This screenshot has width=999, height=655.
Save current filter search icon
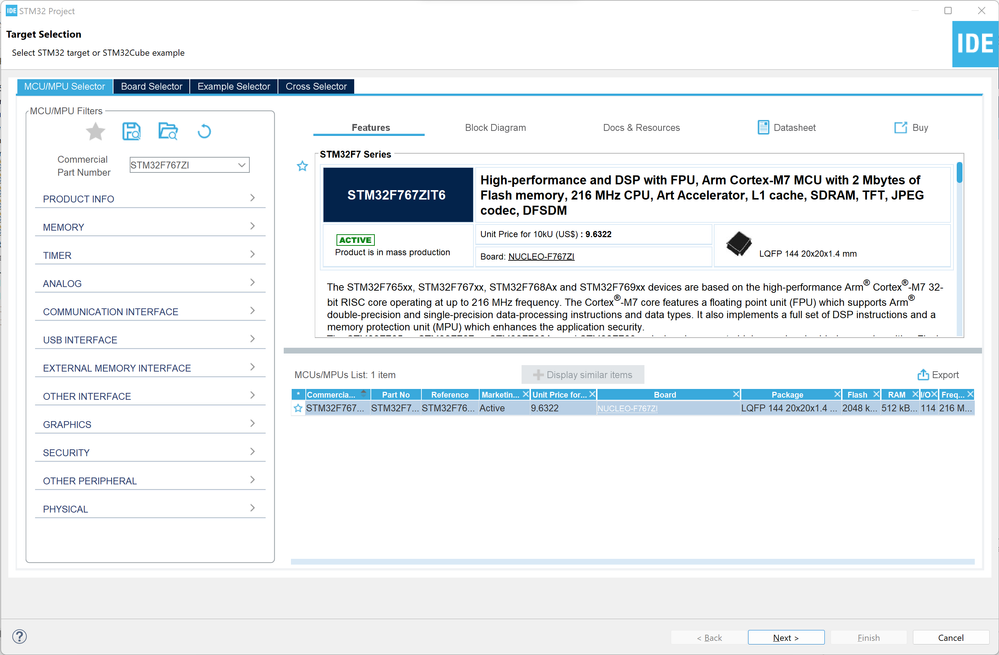pyautogui.click(x=132, y=131)
